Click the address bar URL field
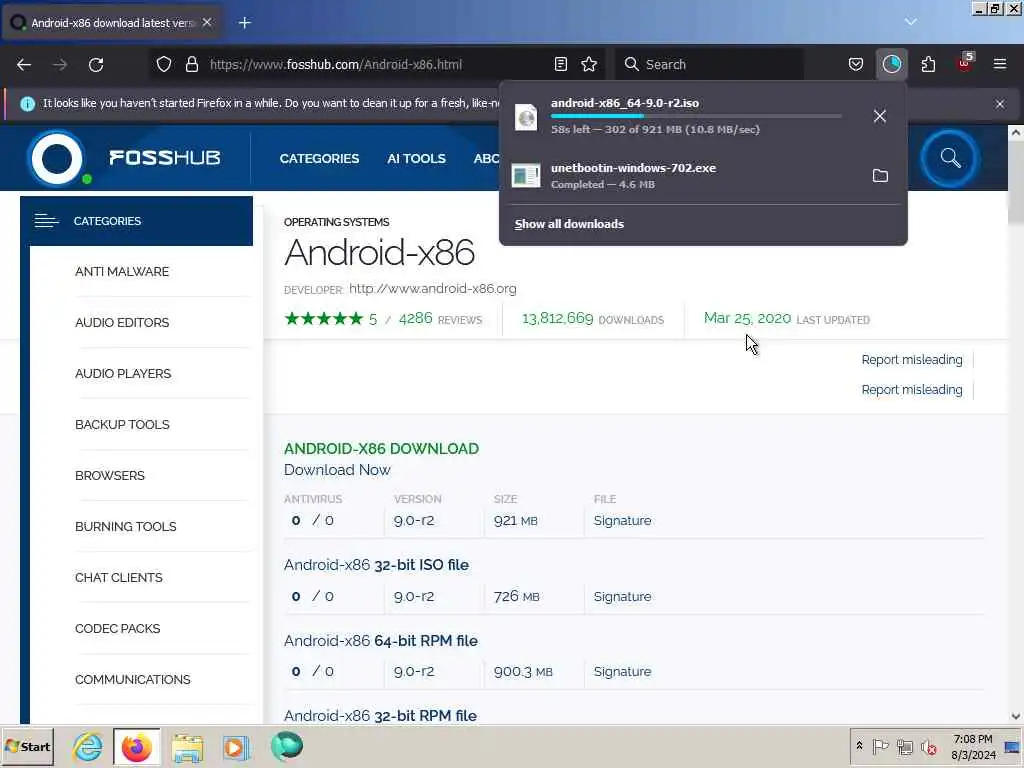1024x768 pixels. click(376, 64)
